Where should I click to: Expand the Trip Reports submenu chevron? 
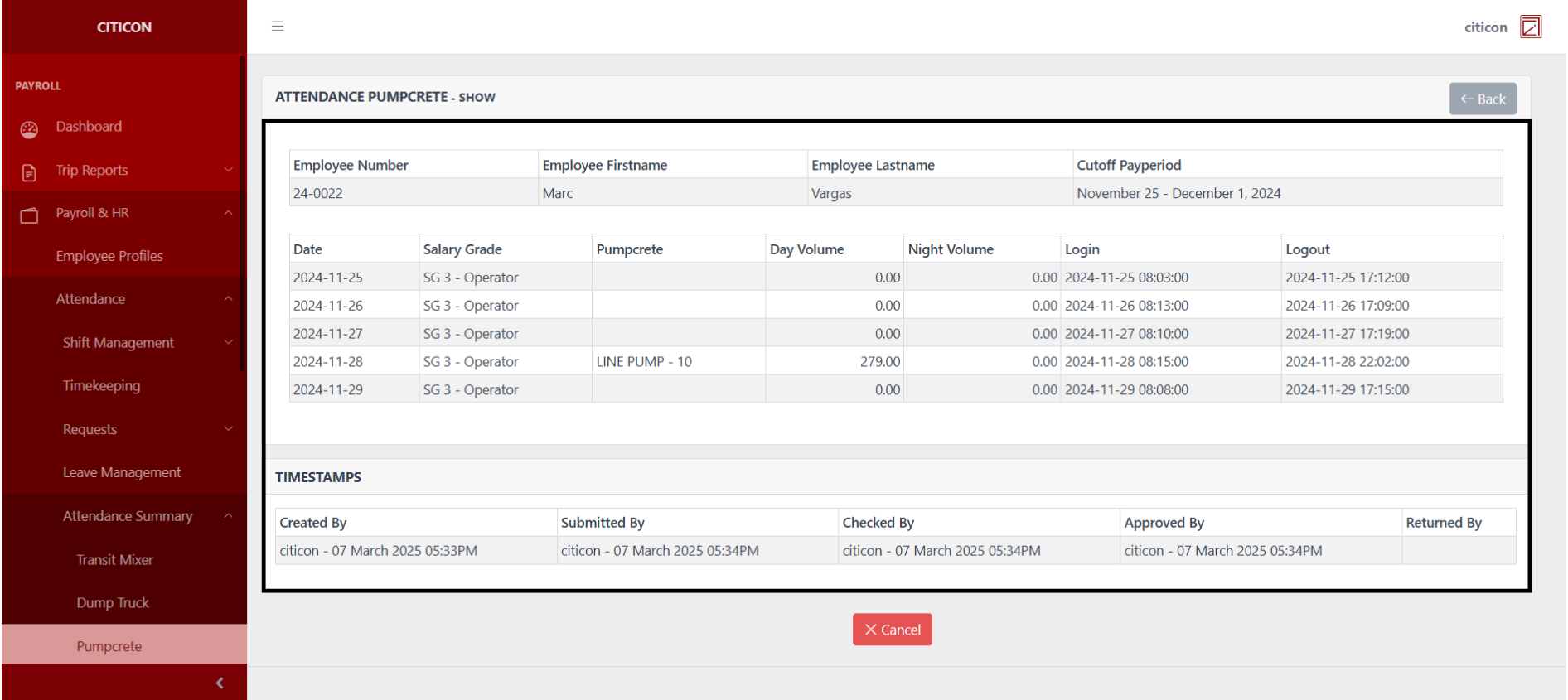pos(228,170)
